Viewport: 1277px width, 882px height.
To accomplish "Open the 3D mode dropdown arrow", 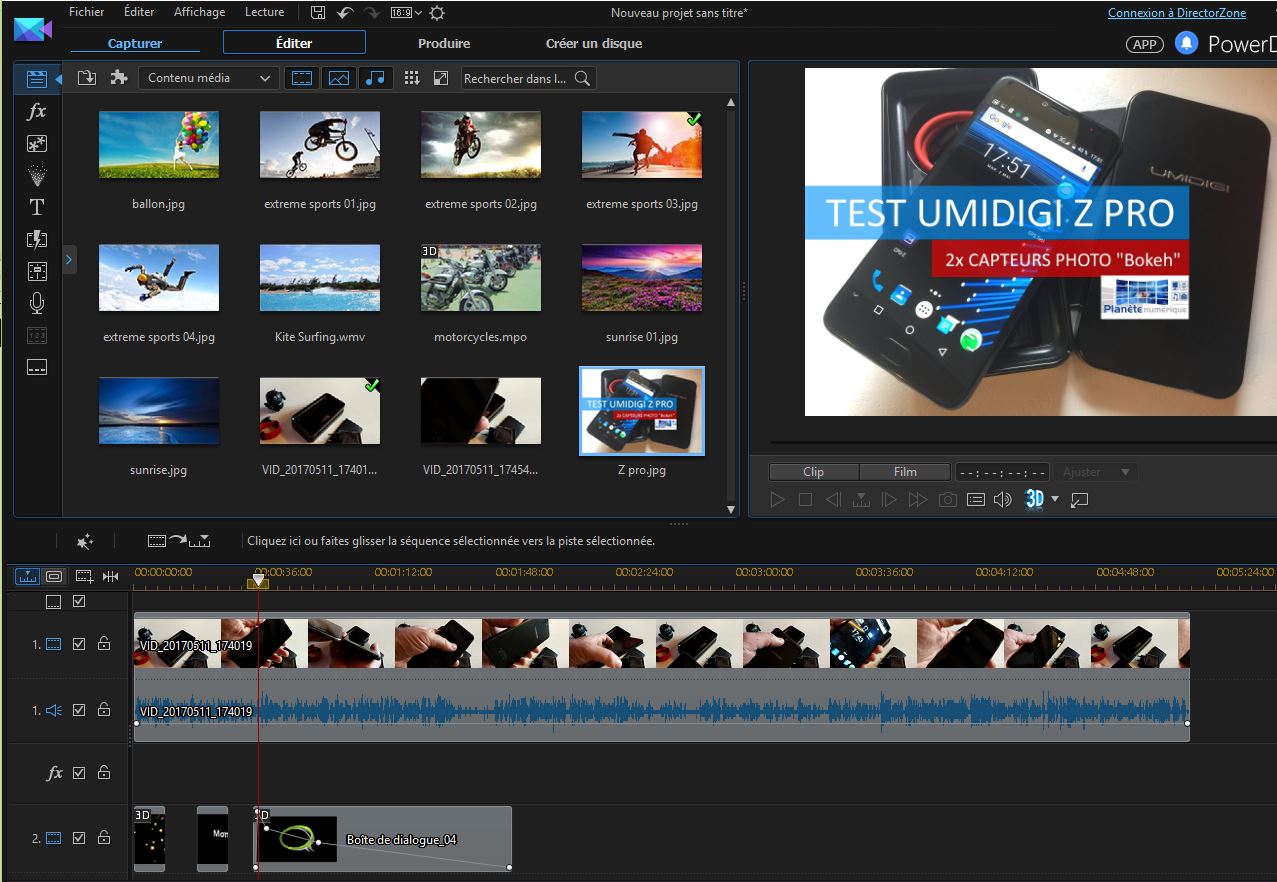I will 1055,499.
